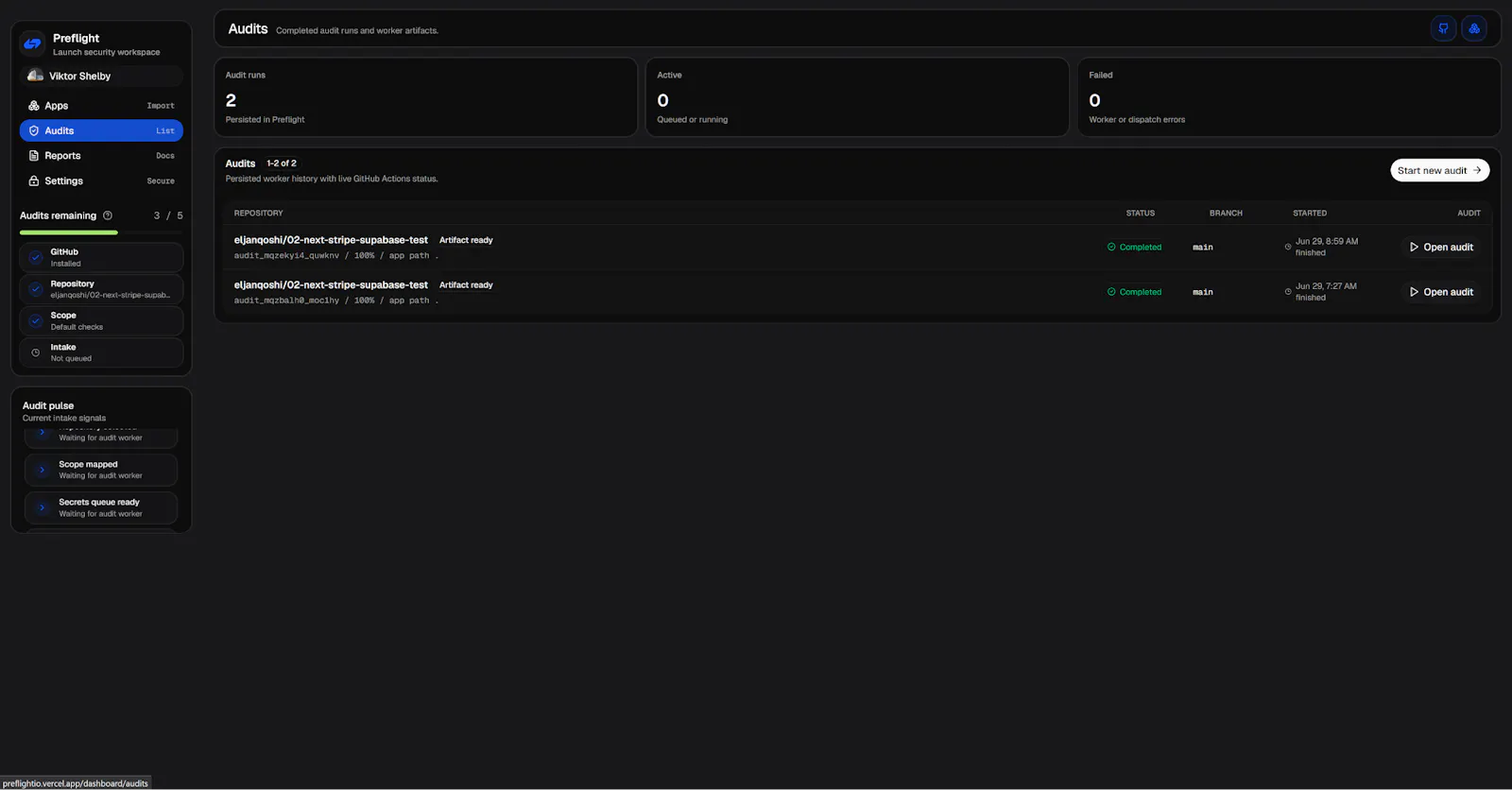The height and width of the screenshot is (790, 1512).
Task: Click the GitHub Installed checkmark icon
Action: (36, 257)
